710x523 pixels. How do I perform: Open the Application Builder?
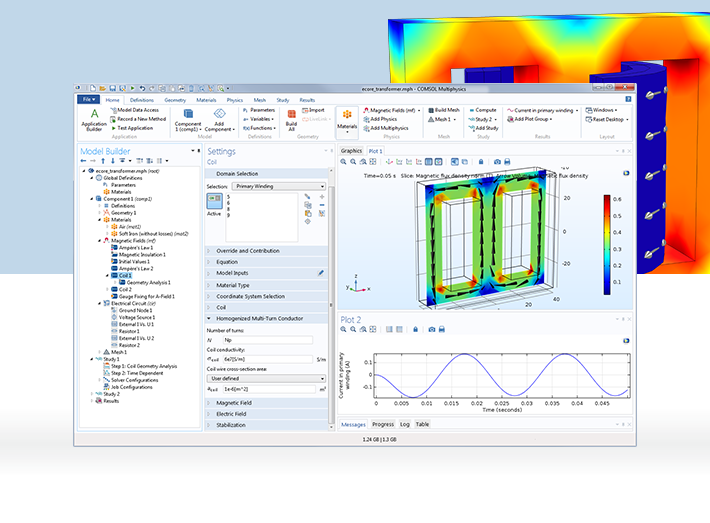click(94, 120)
